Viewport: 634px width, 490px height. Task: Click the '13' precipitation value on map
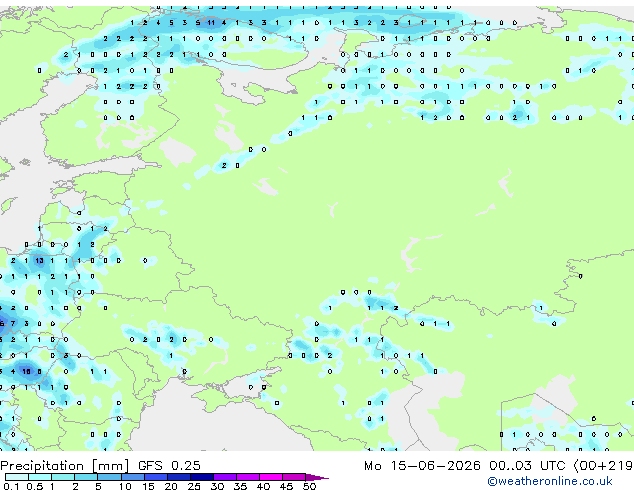pyautogui.click(x=39, y=261)
